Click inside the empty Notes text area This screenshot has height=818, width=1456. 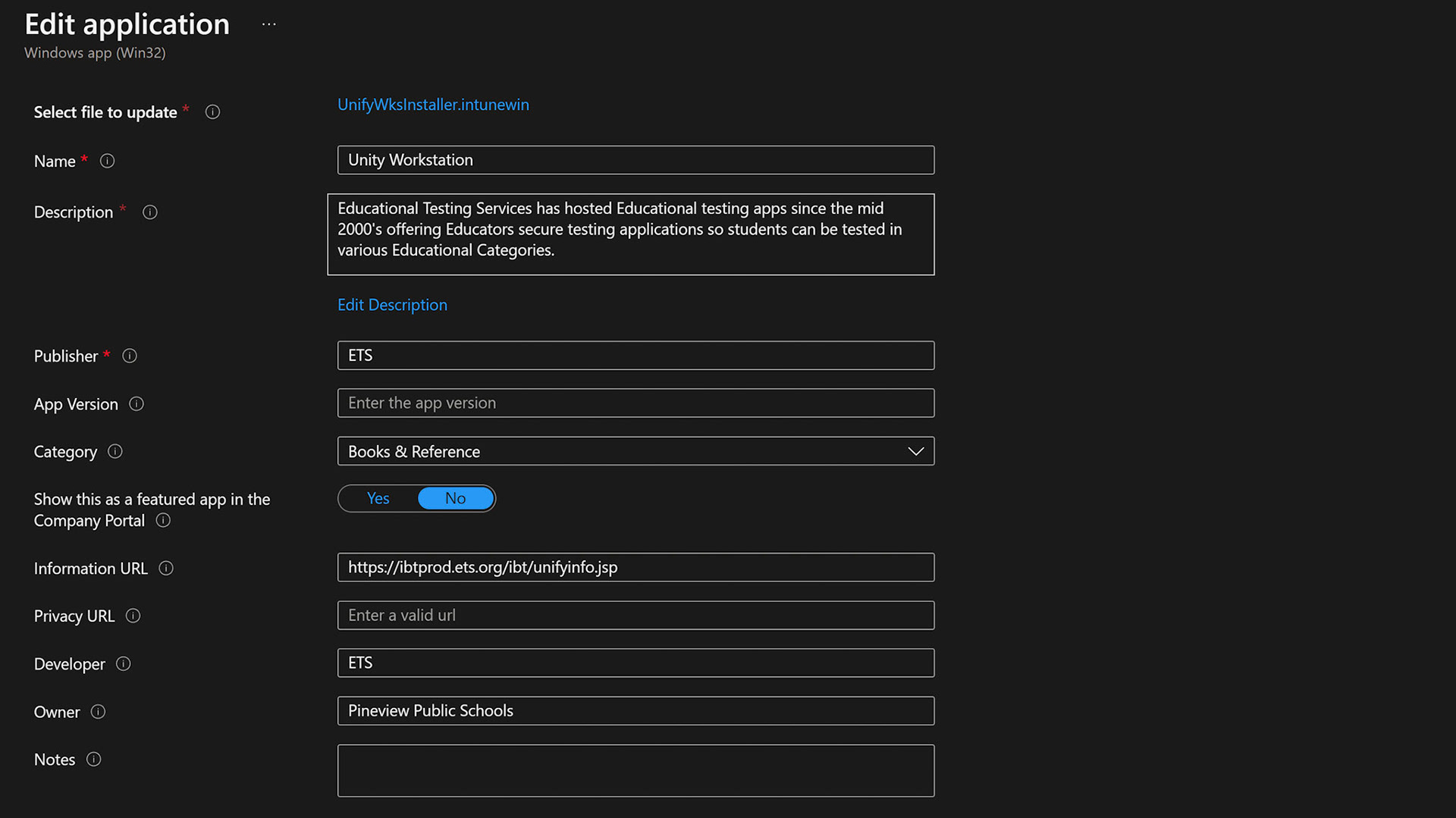click(635, 771)
